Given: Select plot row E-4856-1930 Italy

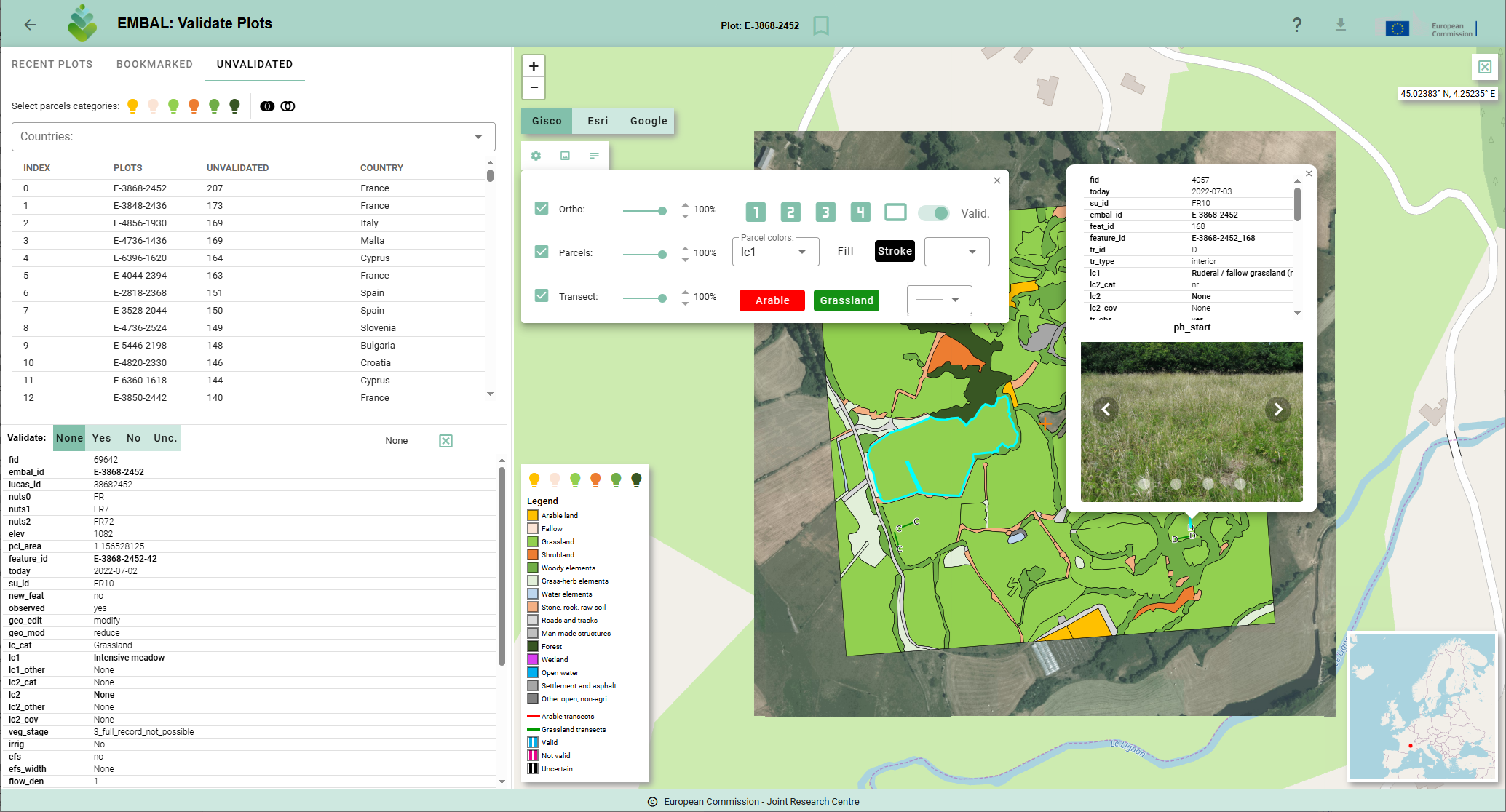Looking at the screenshot, I should [248, 223].
